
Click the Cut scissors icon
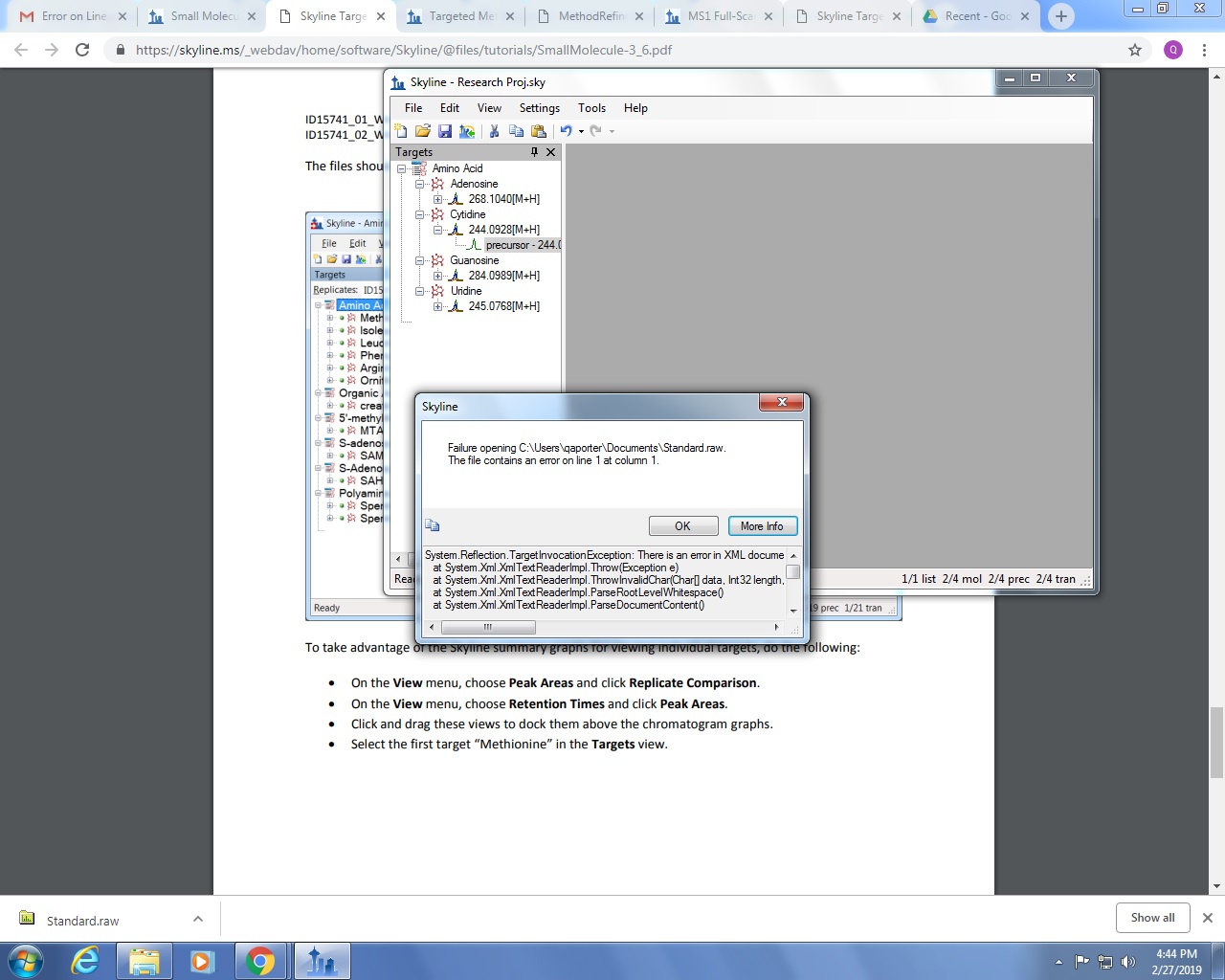click(x=494, y=131)
